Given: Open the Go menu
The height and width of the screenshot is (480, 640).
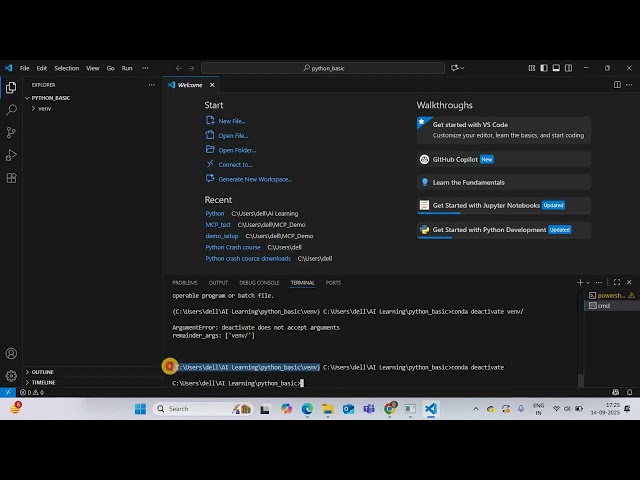Looking at the screenshot, I should click(x=111, y=68).
